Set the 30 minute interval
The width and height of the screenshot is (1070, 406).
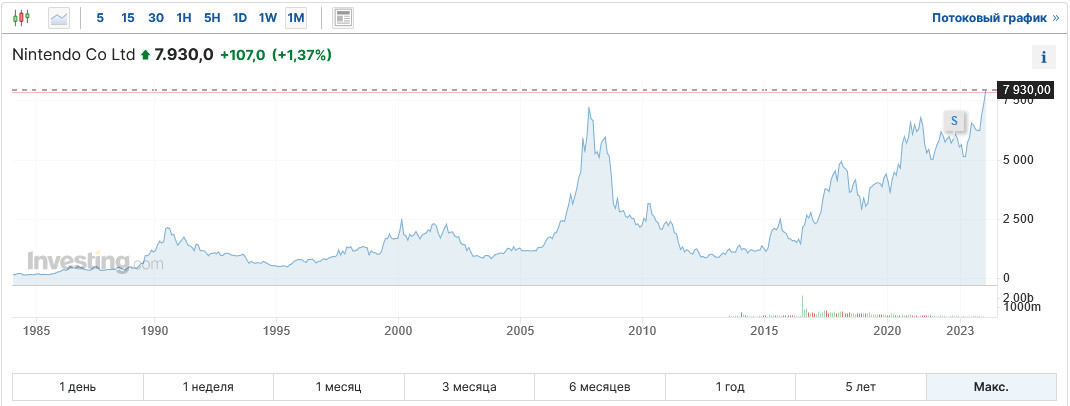coord(156,18)
